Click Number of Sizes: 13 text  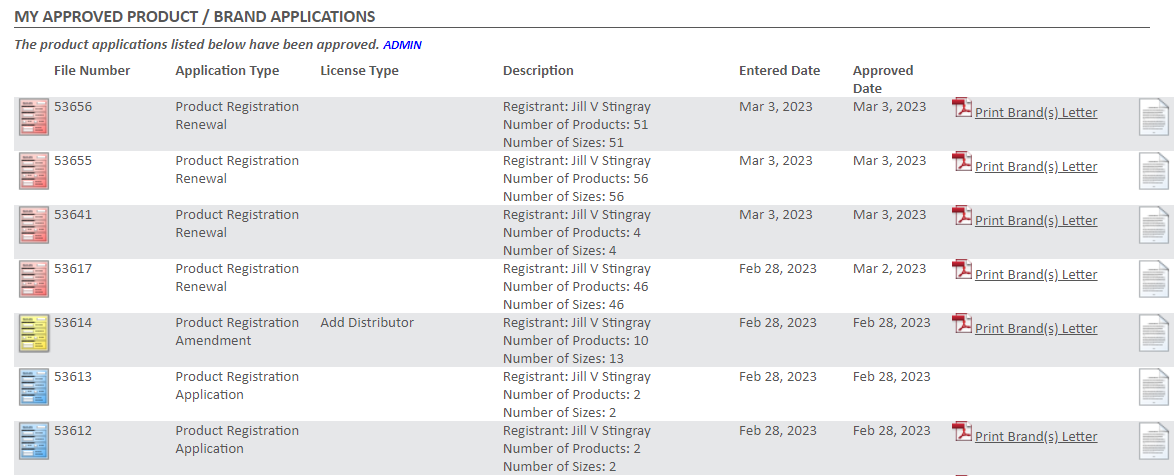[563, 358]
